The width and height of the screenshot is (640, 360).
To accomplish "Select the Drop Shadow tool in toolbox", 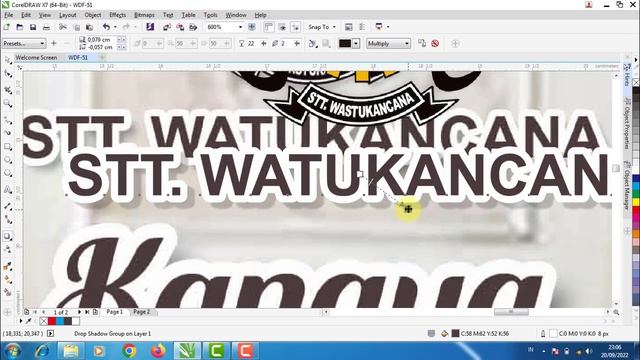I will pyautogui.click(x=7, y=236).
